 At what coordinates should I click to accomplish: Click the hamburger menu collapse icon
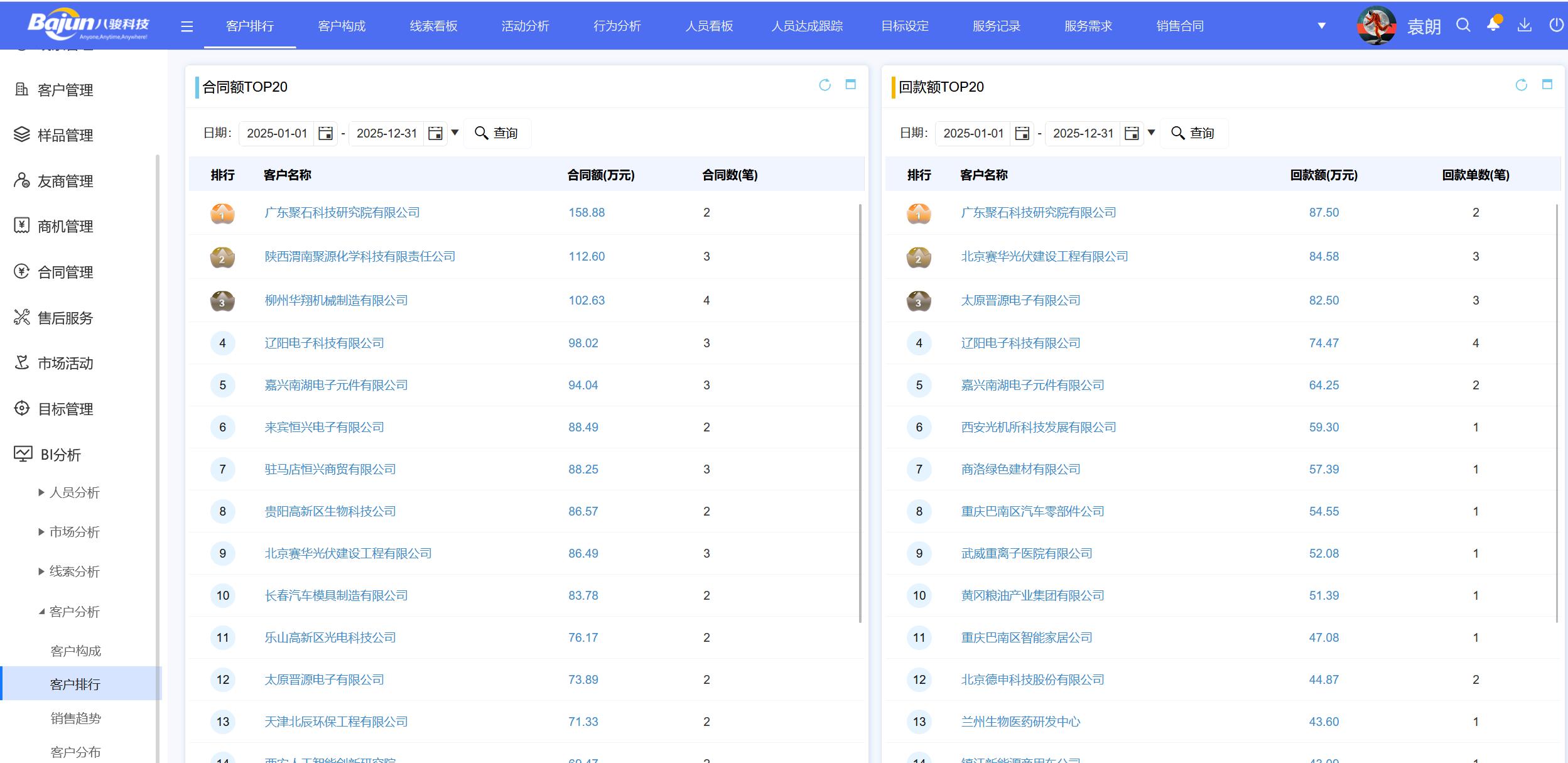[187, 26]
